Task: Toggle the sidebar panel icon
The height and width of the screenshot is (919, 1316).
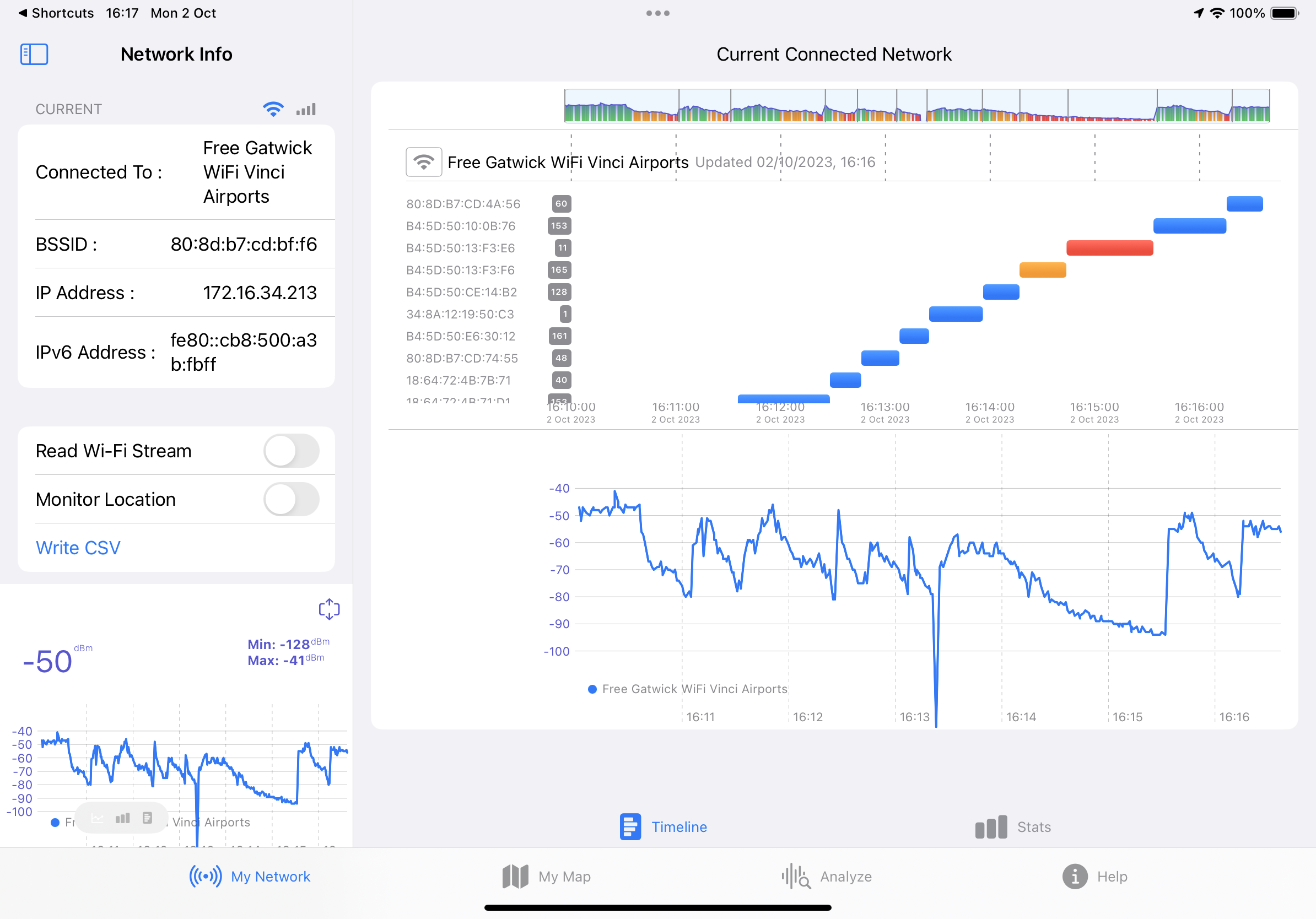Action: point(34,55)
